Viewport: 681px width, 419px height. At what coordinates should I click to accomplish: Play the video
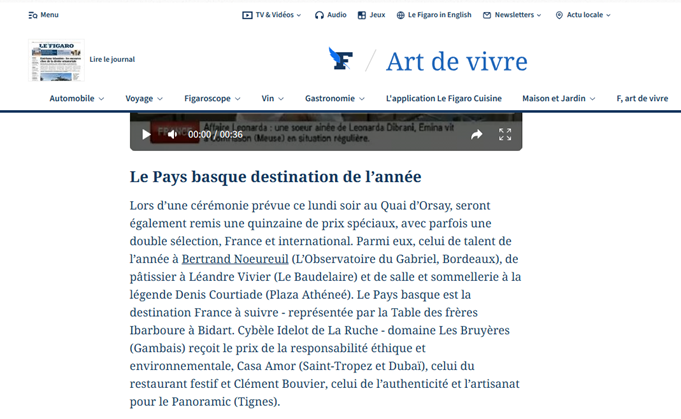pyautogui.click(x=147, y=134)
